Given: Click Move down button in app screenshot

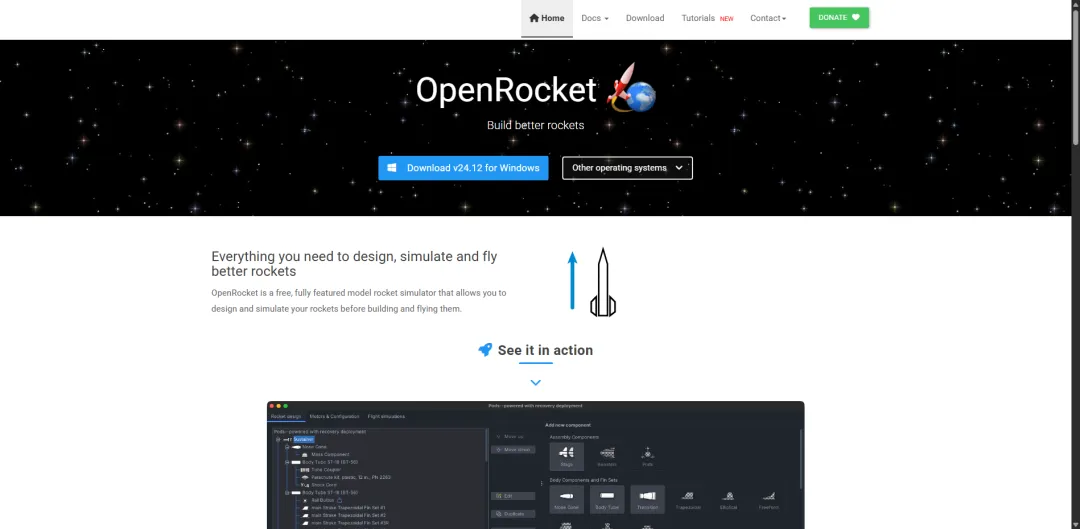Looking at the screenshot, I should coord(513,450).
